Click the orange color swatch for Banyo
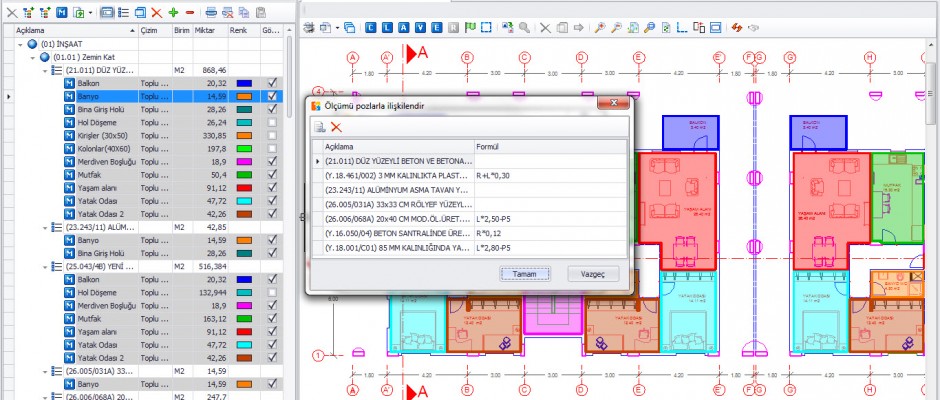 (x=244, y=97)
